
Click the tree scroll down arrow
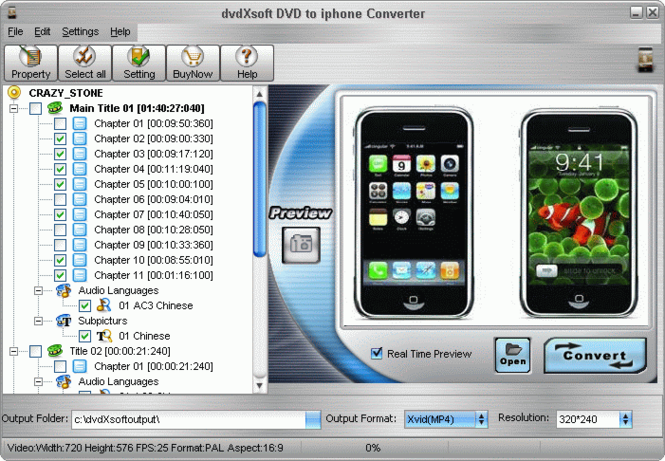tap(260, 386)
